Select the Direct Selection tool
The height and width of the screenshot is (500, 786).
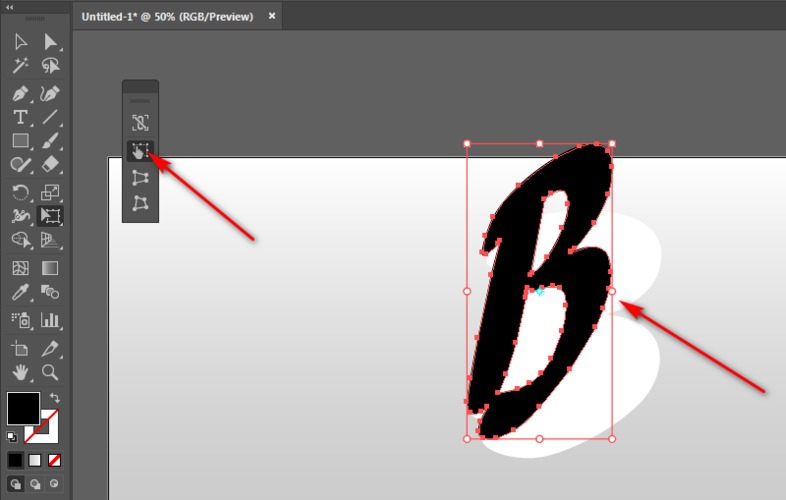pos(50,42)
